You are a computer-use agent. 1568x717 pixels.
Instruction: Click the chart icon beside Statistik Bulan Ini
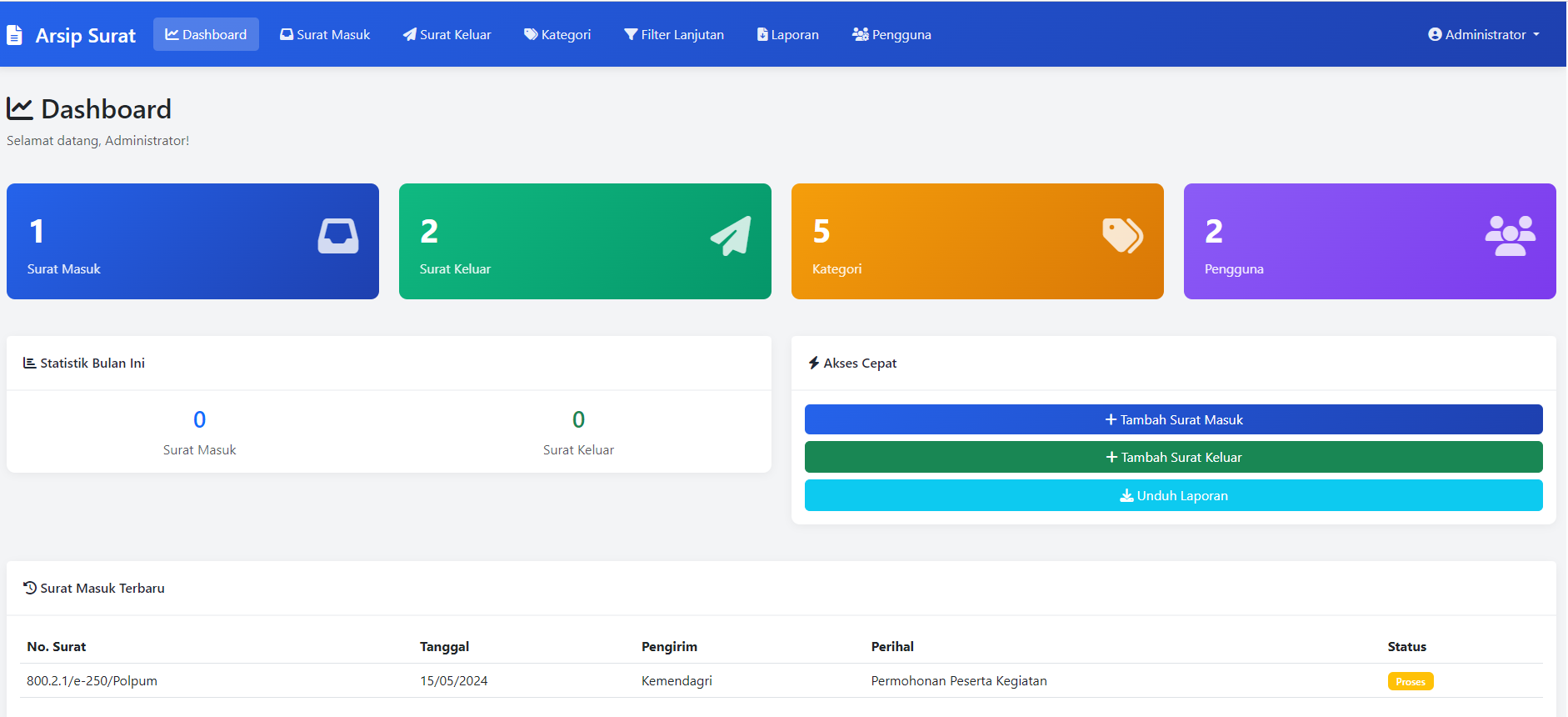click(x=30, y=363)
